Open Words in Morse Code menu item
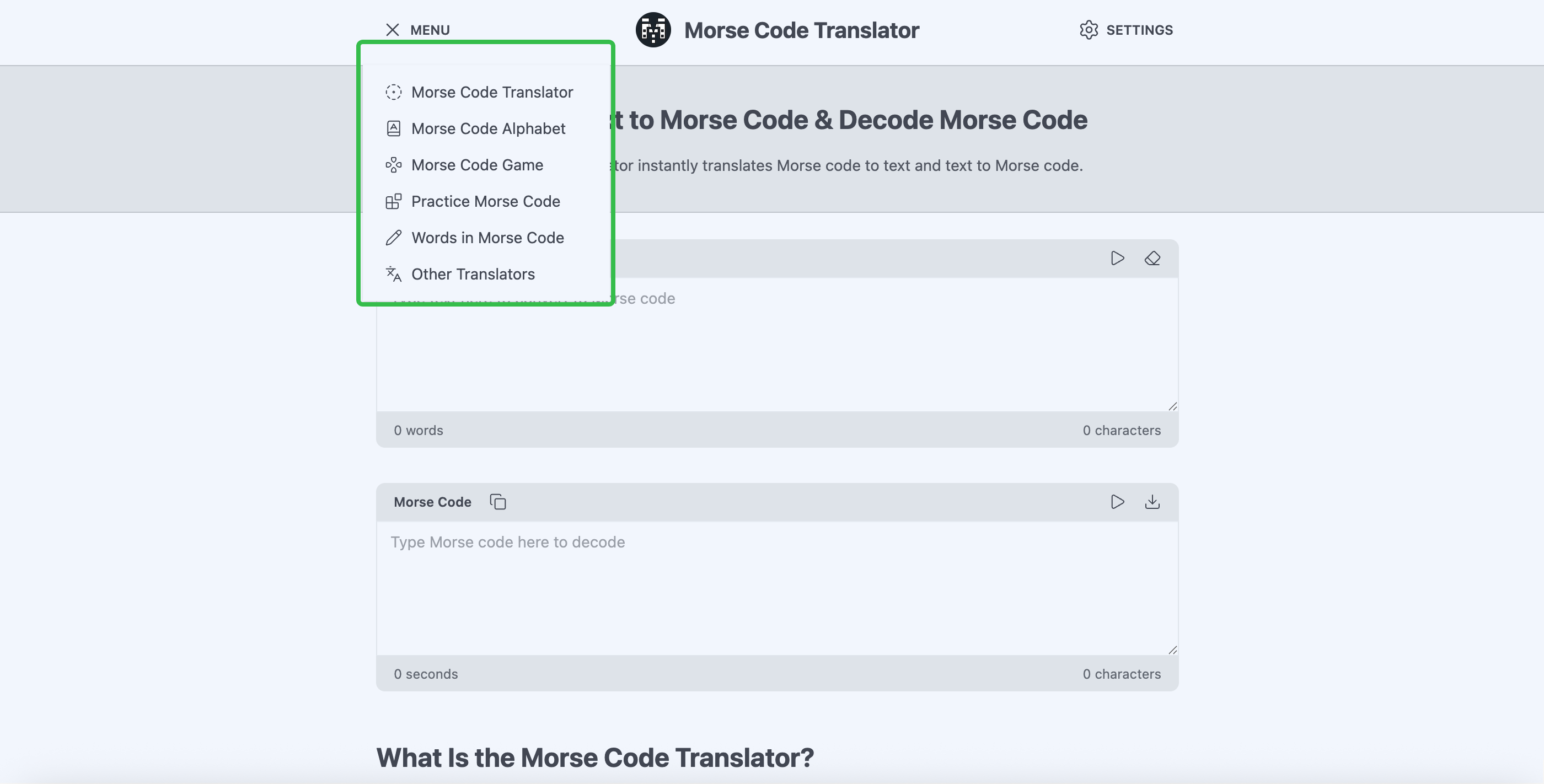The height and width of the screenshot is (784, 1544). pyautogui.click(x=487, y=238)
